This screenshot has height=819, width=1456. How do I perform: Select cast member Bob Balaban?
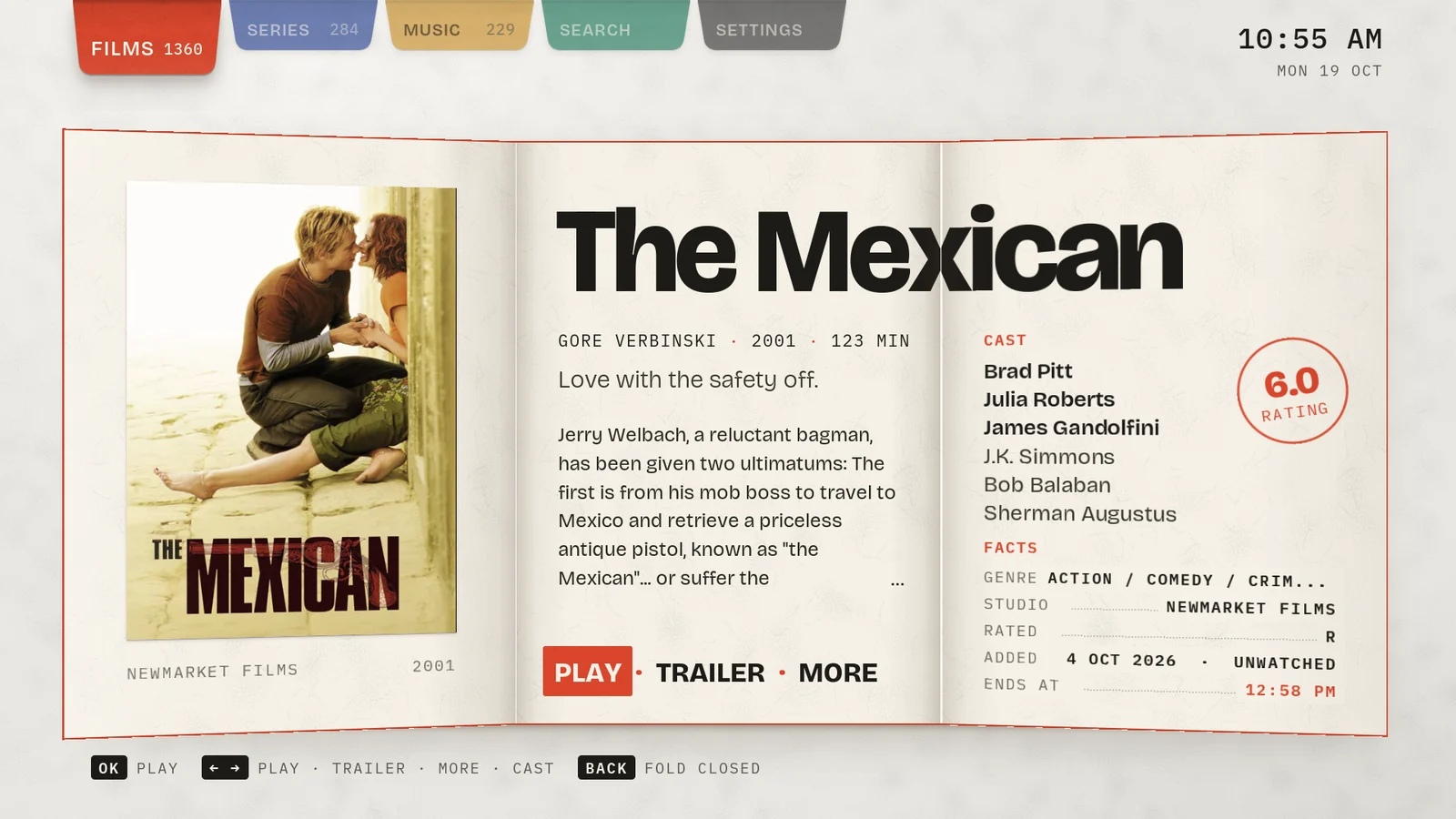[1046, 485]
